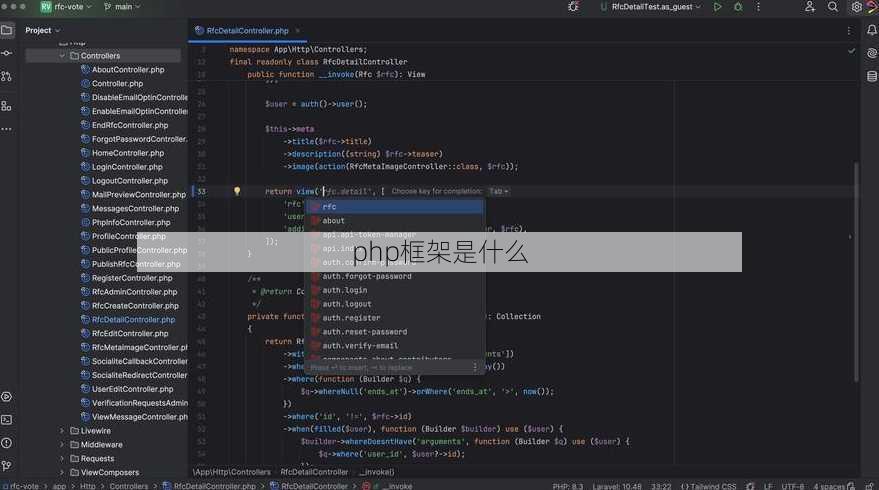879x490 pixels.
Task: Open the Pull Requests tool window icon
Action: tap(7, 76)
